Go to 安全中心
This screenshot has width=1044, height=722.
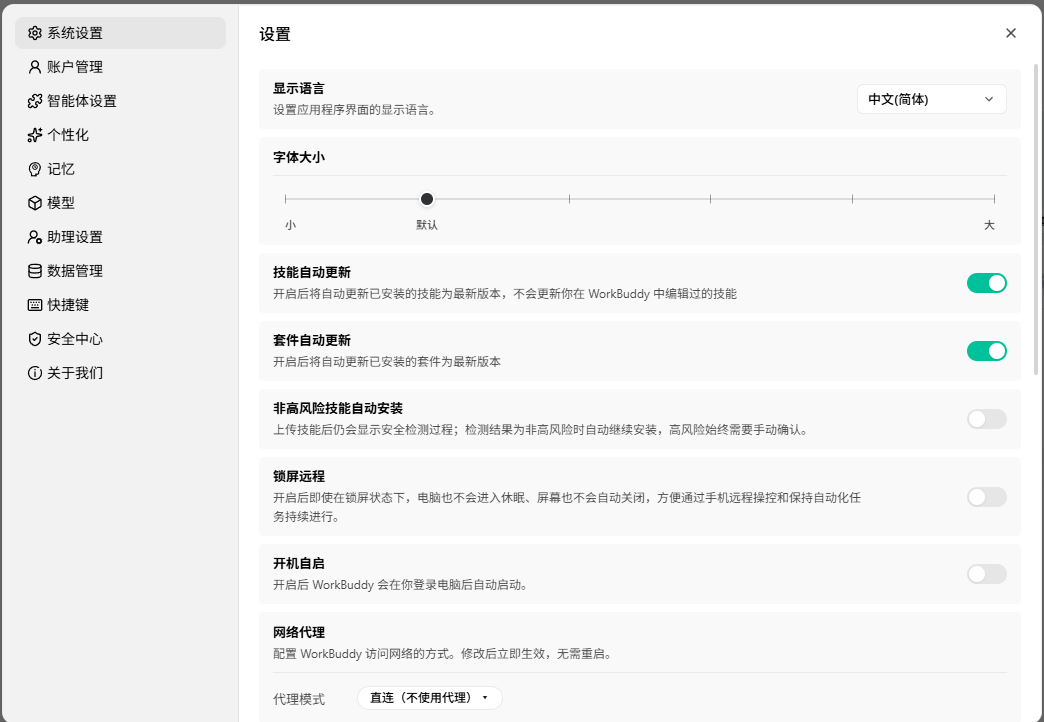[x=121, y=338]
